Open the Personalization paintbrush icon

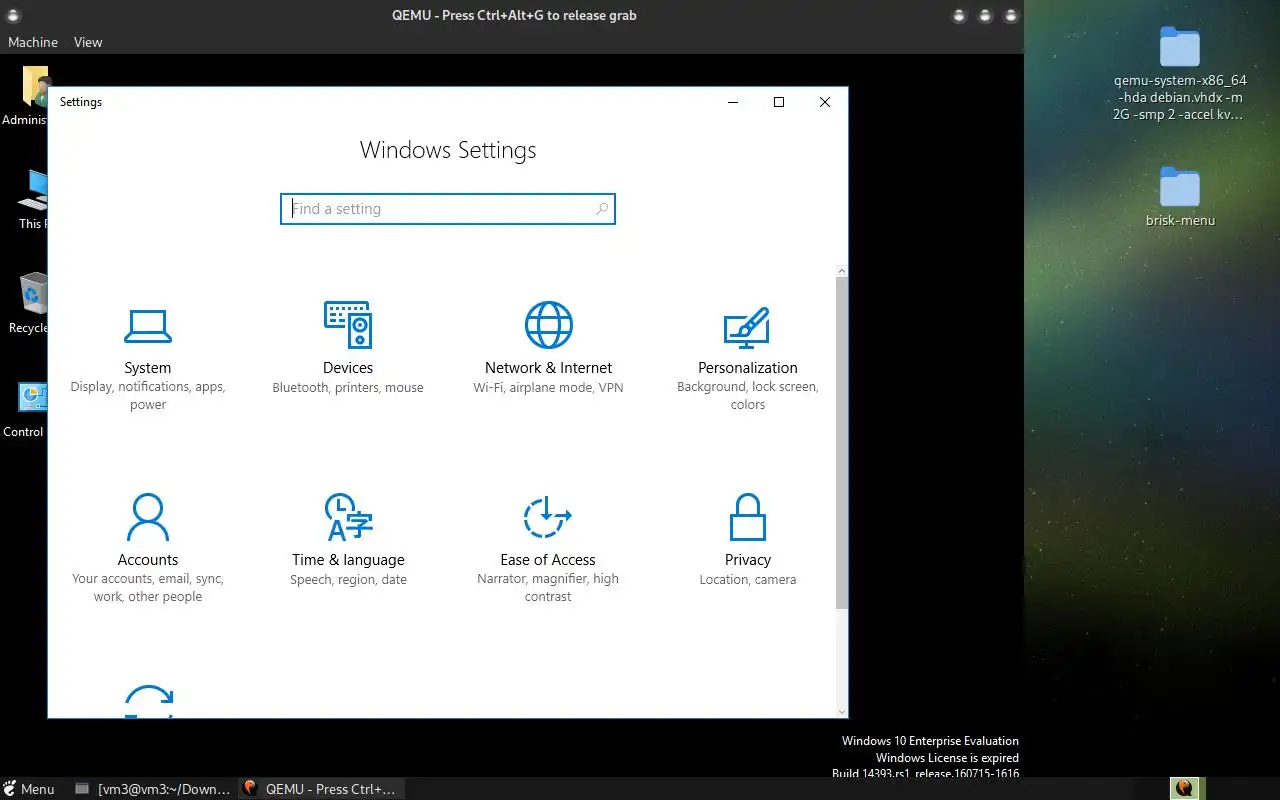(747, 327)
